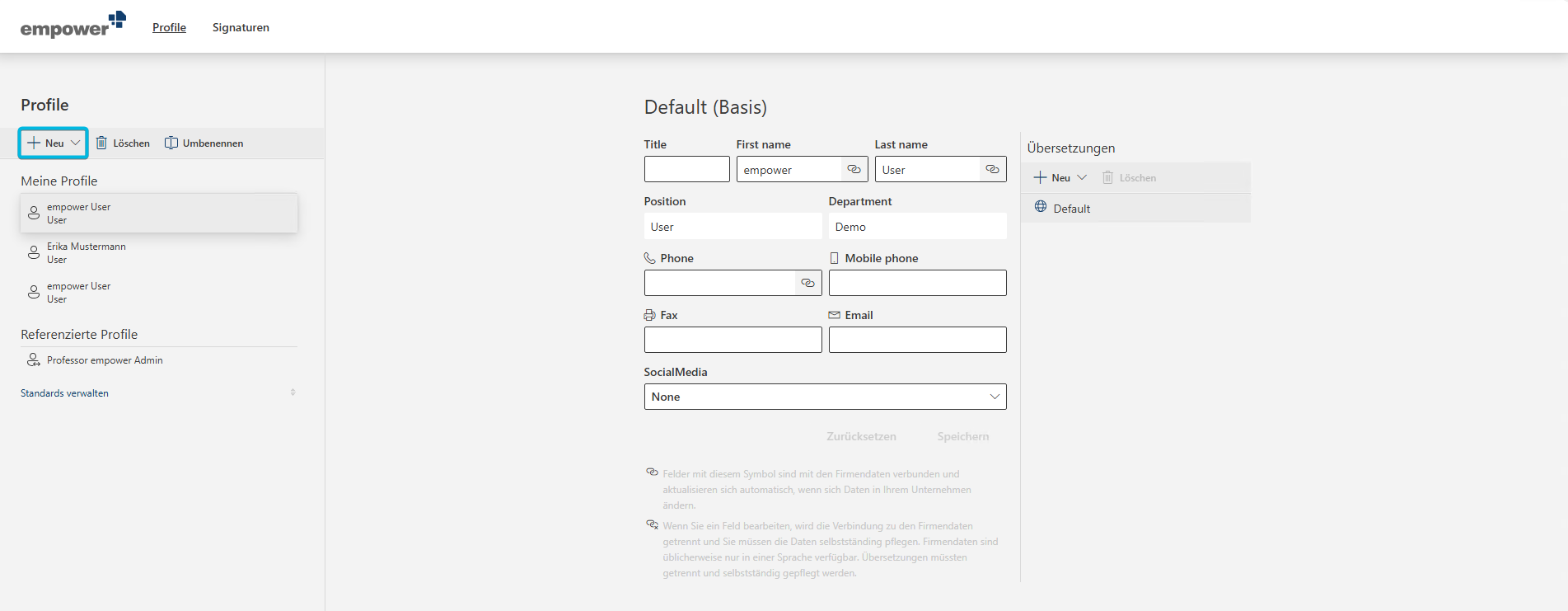
Task: Select the Erika Mustermann profile
Action: coord(159,252)
